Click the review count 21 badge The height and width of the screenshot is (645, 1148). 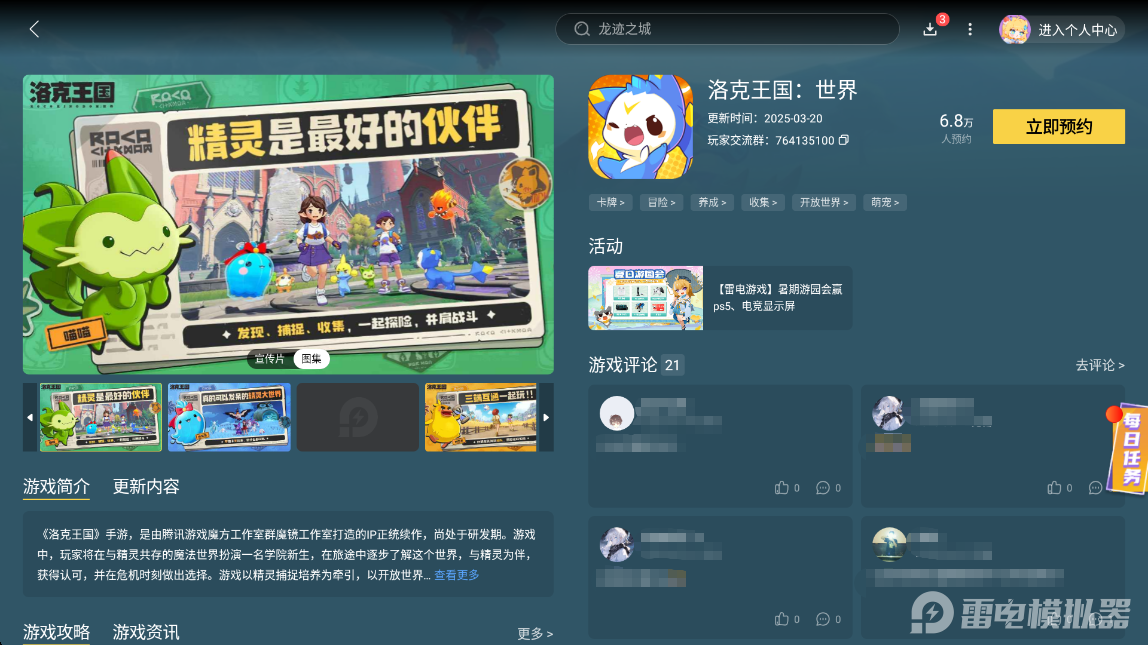pyautogui.click(x=672, y=365)
